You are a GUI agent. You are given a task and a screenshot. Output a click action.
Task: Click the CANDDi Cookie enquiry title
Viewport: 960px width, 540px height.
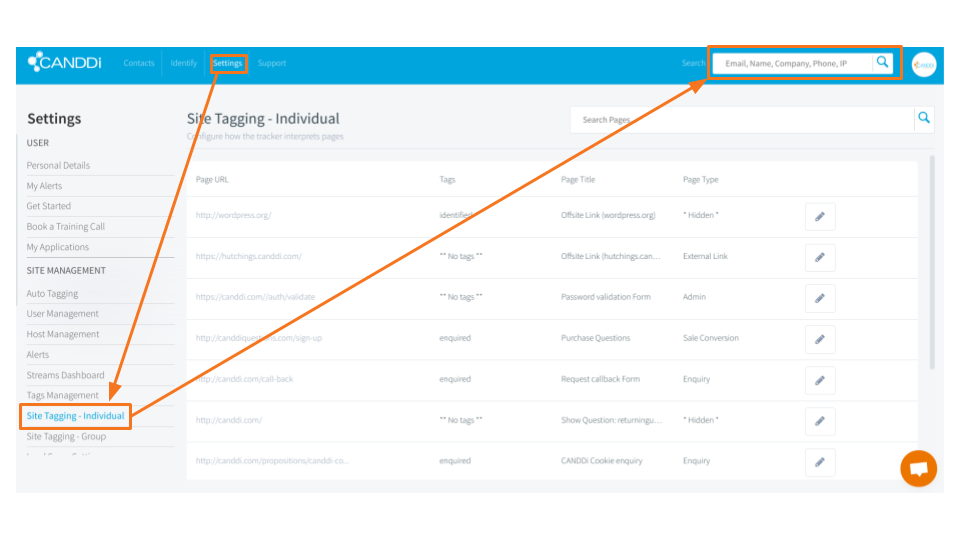[x=602, y=461]
